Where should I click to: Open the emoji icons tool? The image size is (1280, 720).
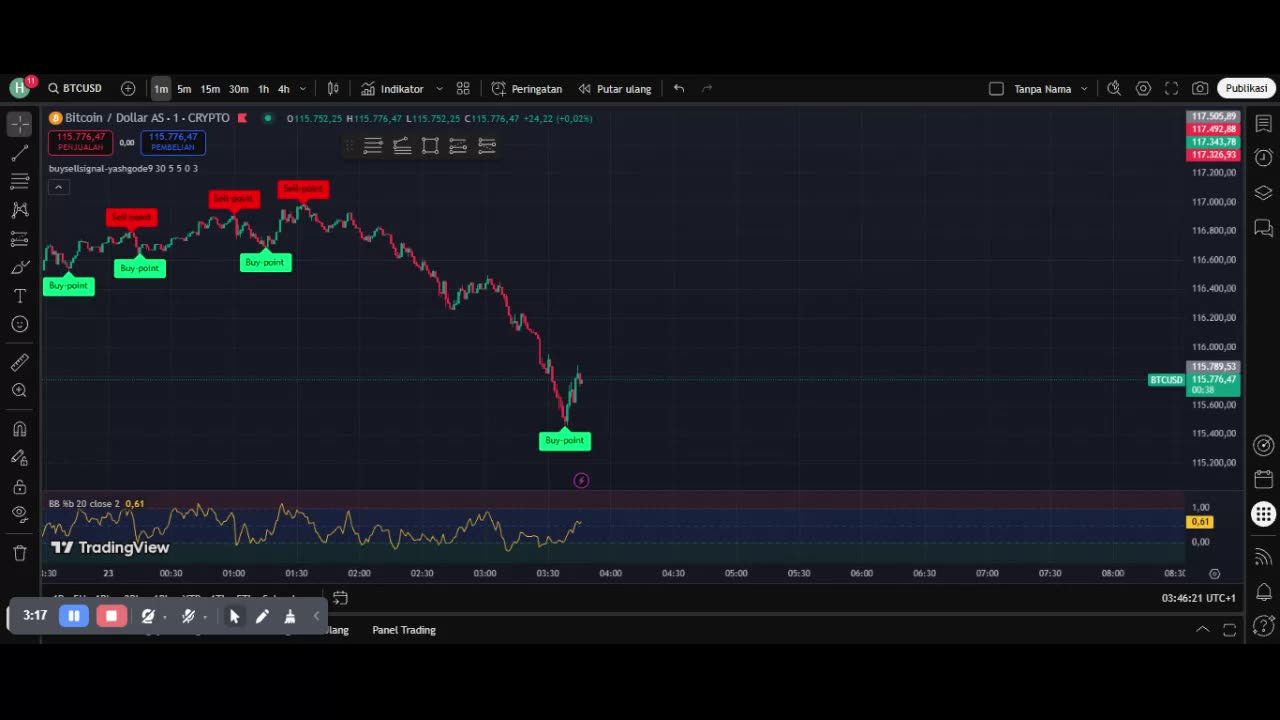pos(19,324)
